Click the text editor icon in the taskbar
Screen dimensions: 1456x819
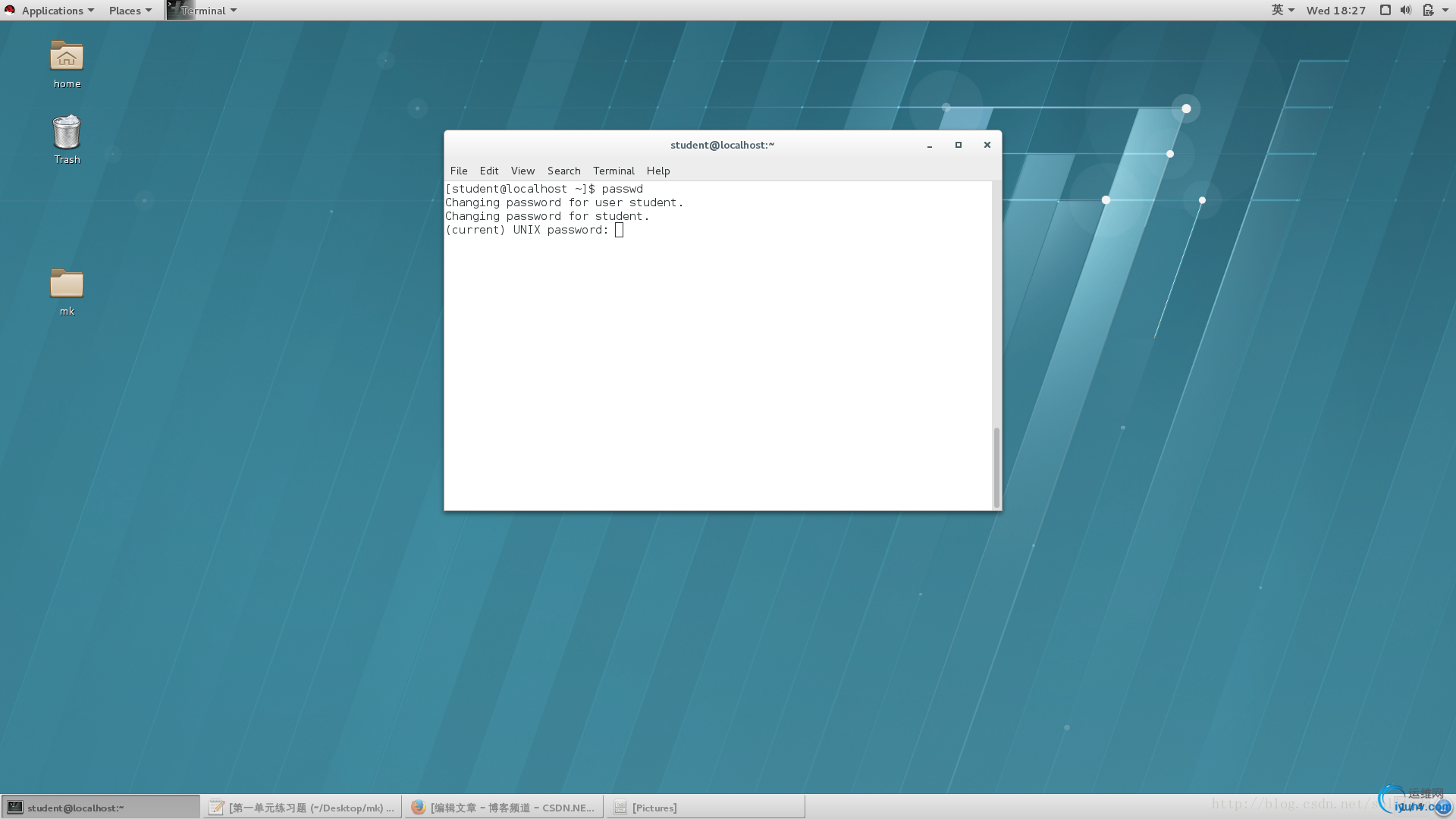217,808
